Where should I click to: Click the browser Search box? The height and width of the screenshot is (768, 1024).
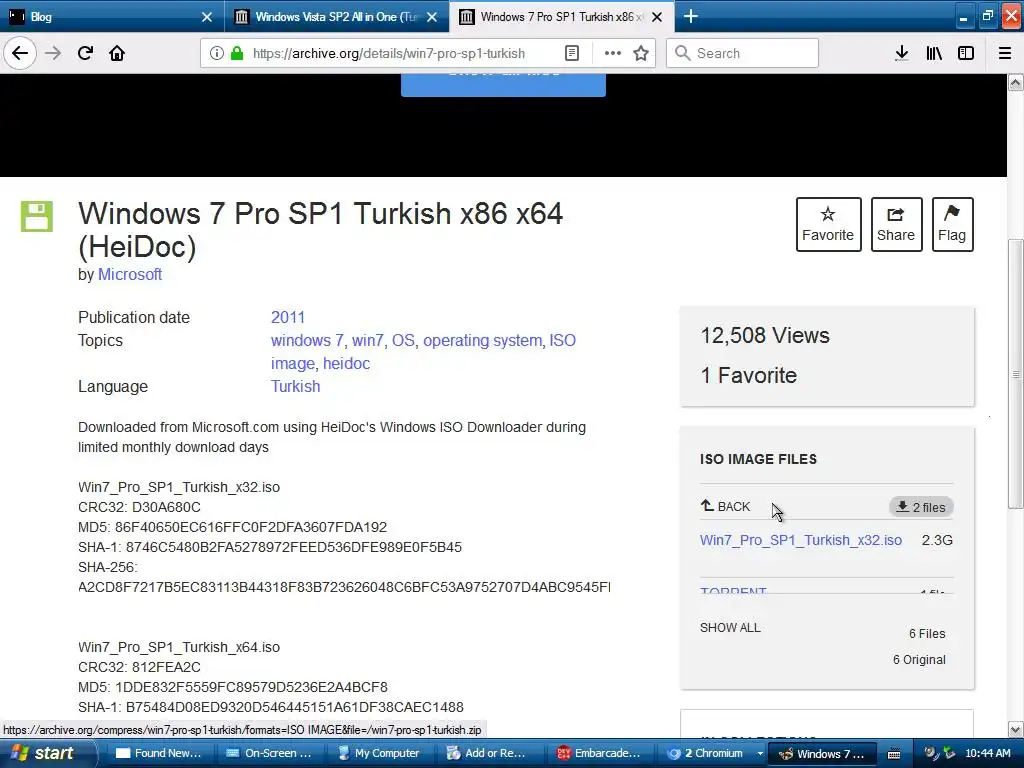pos(743,53)
